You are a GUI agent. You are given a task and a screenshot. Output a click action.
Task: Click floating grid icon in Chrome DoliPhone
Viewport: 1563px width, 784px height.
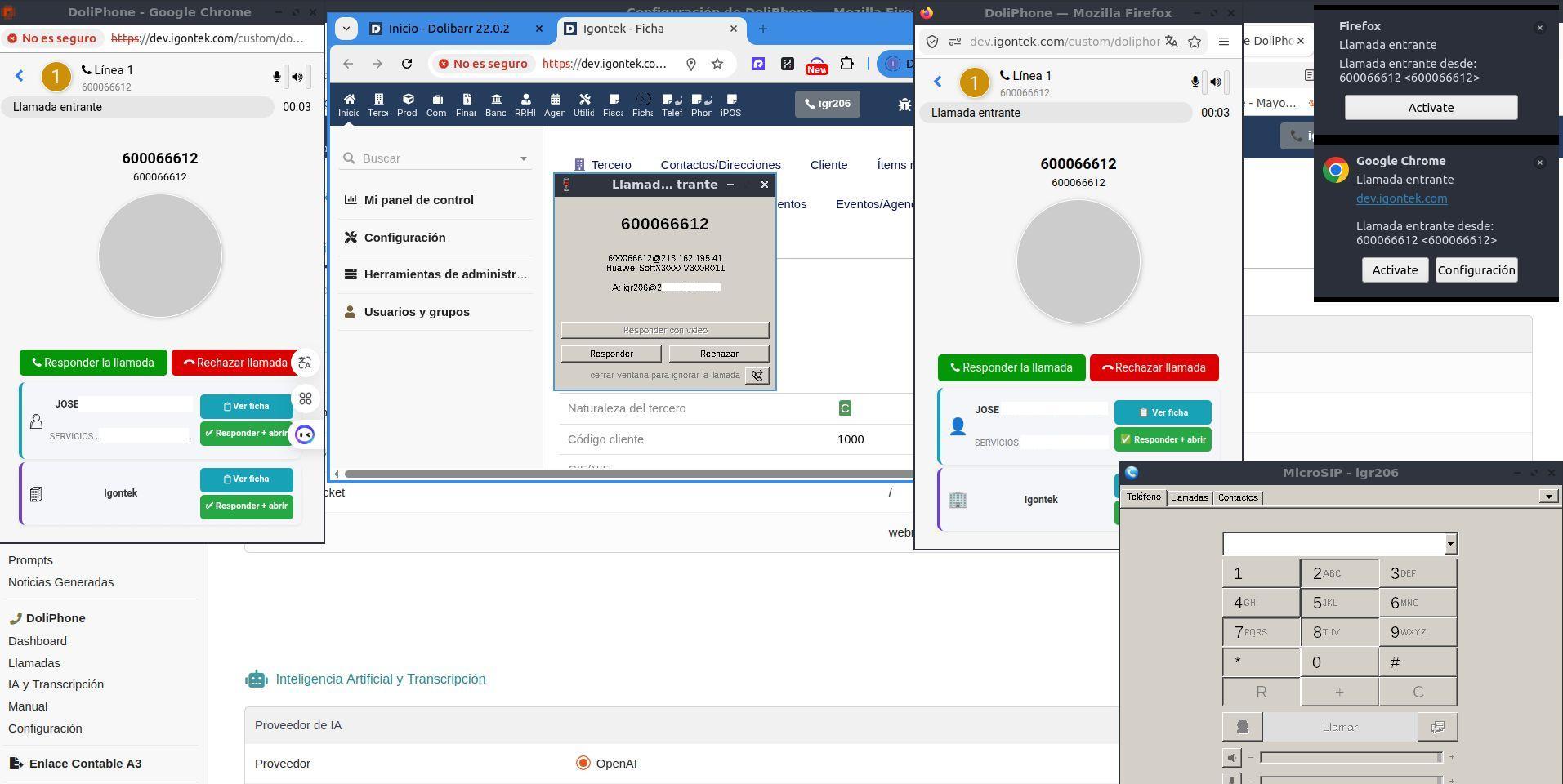pyautogui.click(x=305, y=399)
